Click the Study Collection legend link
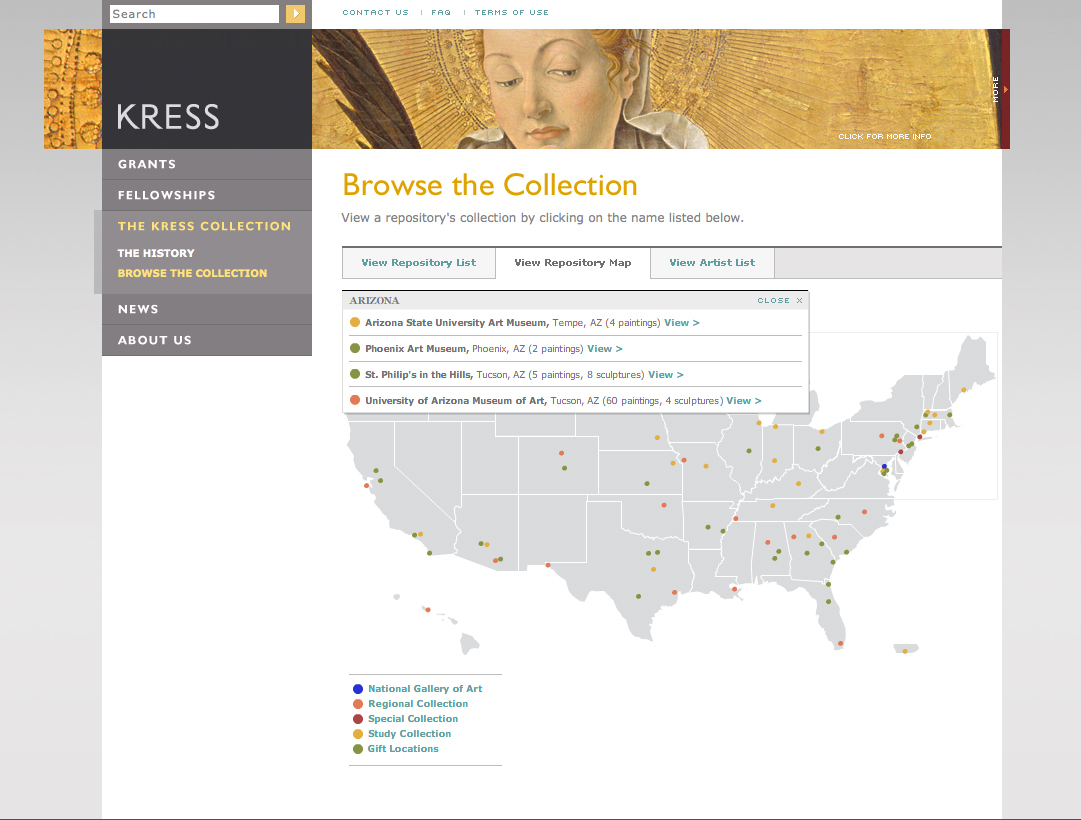Screen dimensions: 1081x820 click(410, 734)
